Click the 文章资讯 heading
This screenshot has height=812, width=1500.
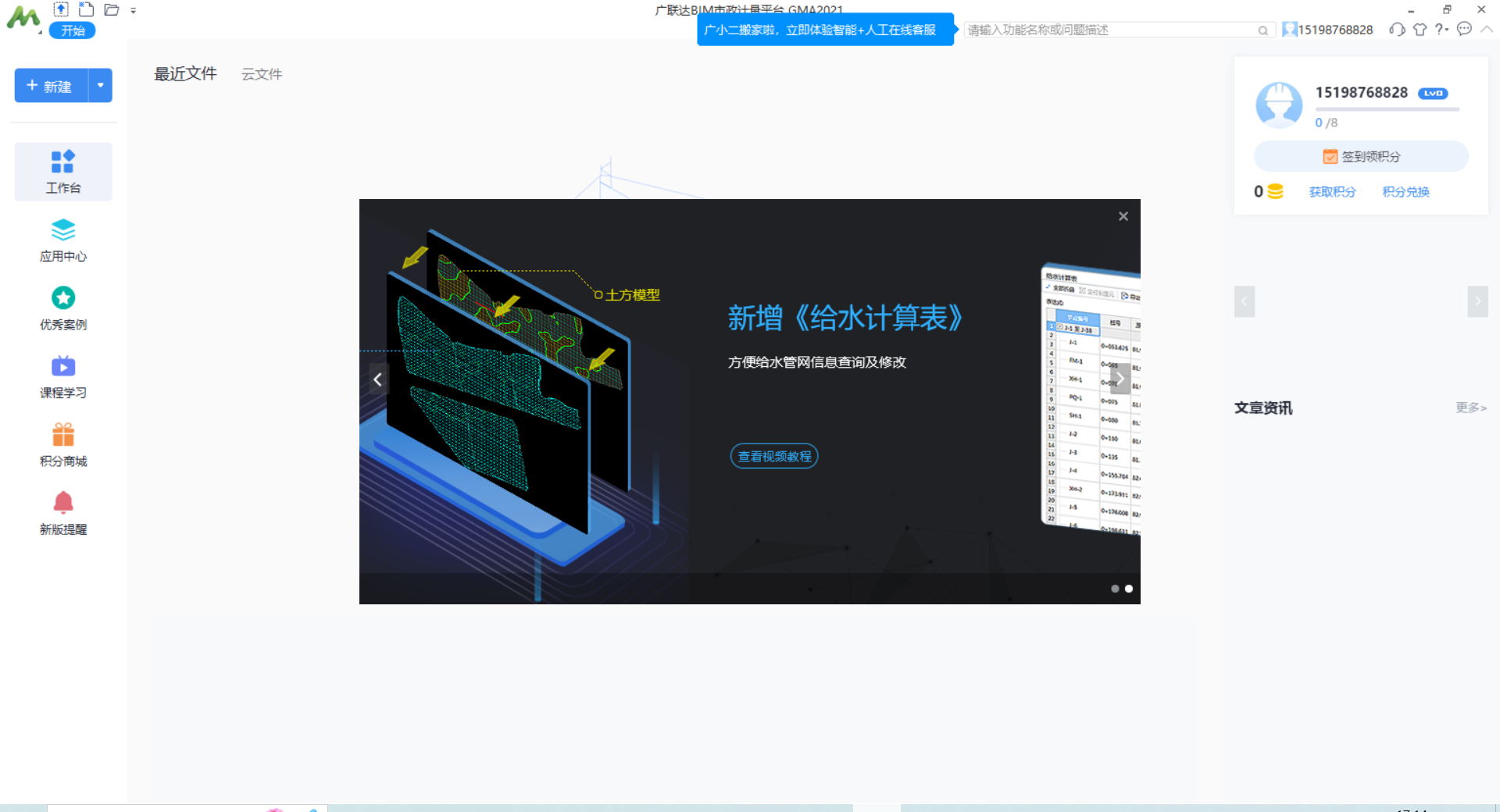point(1263,408)
